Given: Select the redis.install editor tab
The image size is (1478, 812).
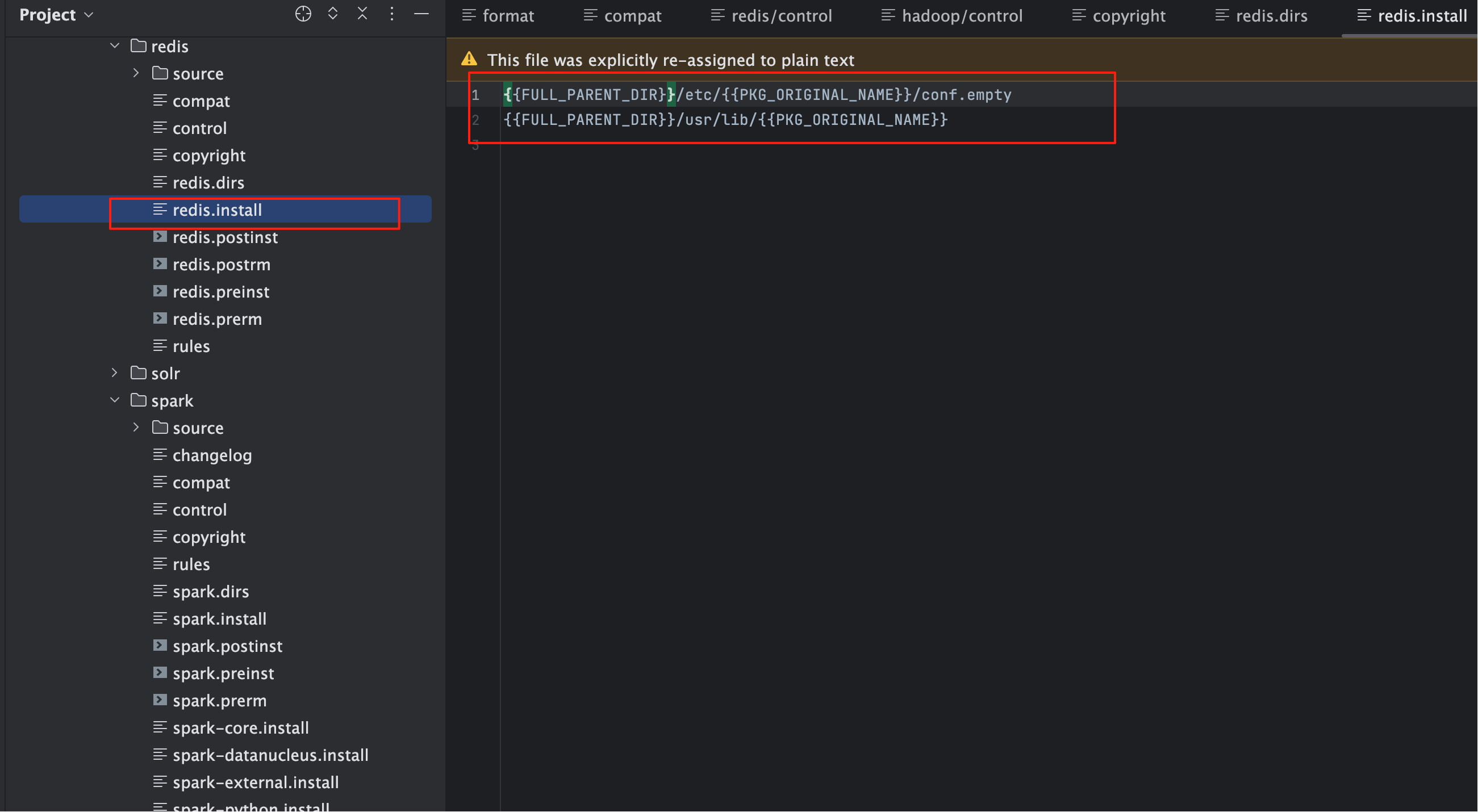Looking at the screenshot, I should [1412, 16].
